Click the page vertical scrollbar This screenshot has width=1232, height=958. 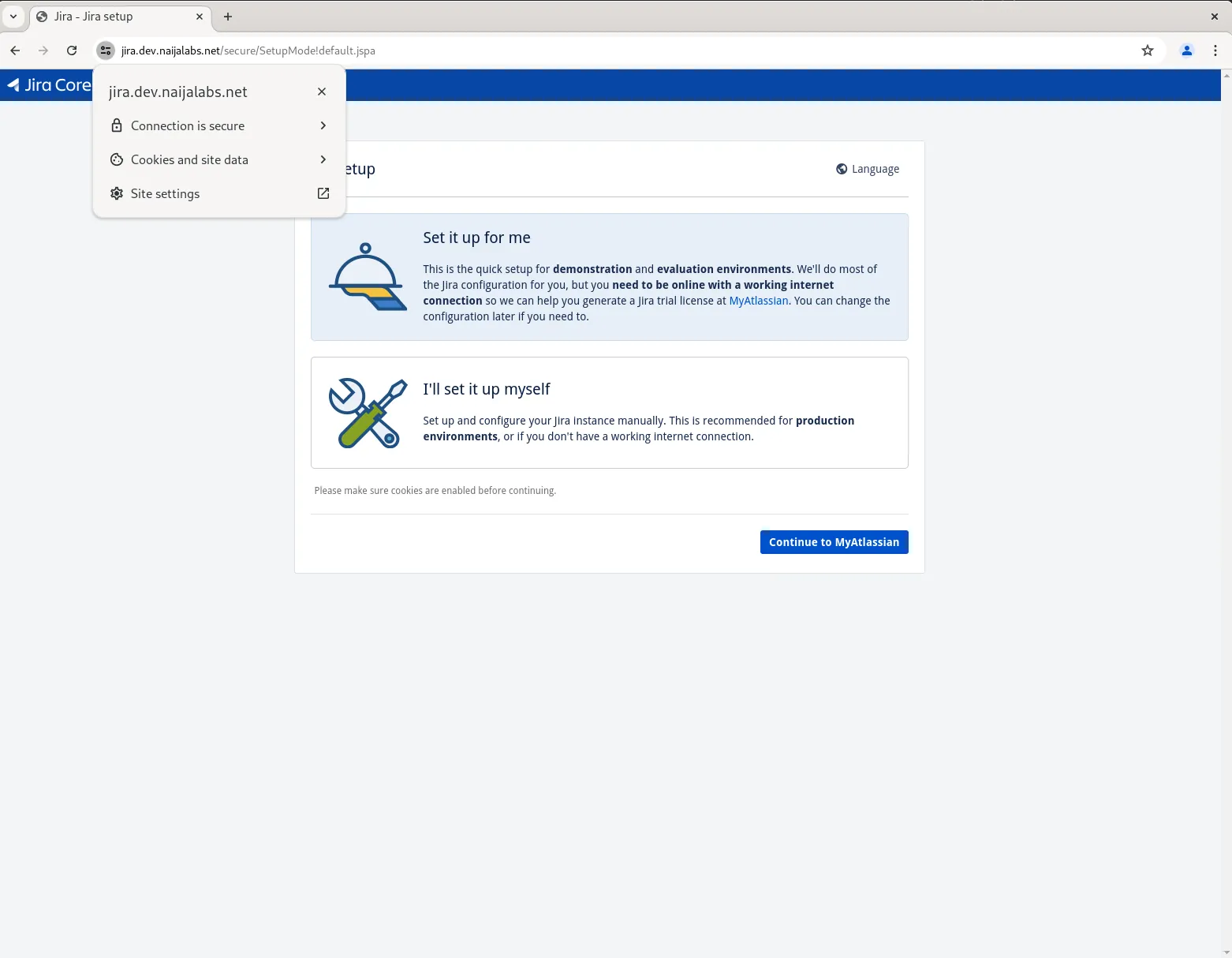point(1226,514)
